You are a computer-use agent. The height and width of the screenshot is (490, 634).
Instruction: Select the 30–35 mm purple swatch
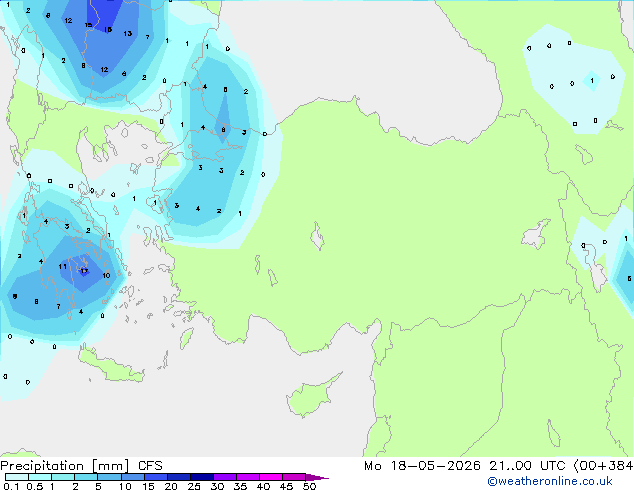coord(224,477)
